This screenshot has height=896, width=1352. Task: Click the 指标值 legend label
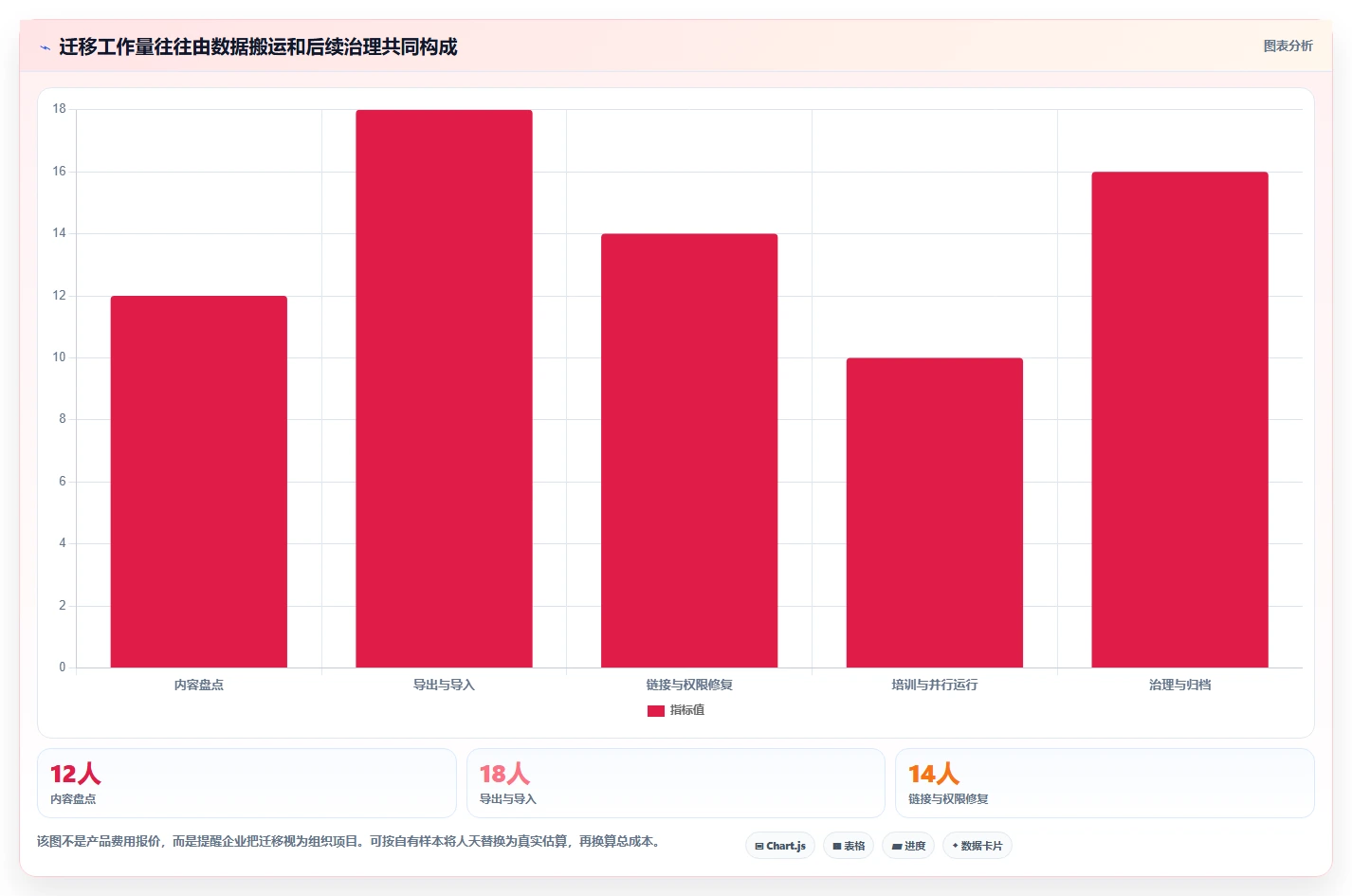(x=687, y=710)
